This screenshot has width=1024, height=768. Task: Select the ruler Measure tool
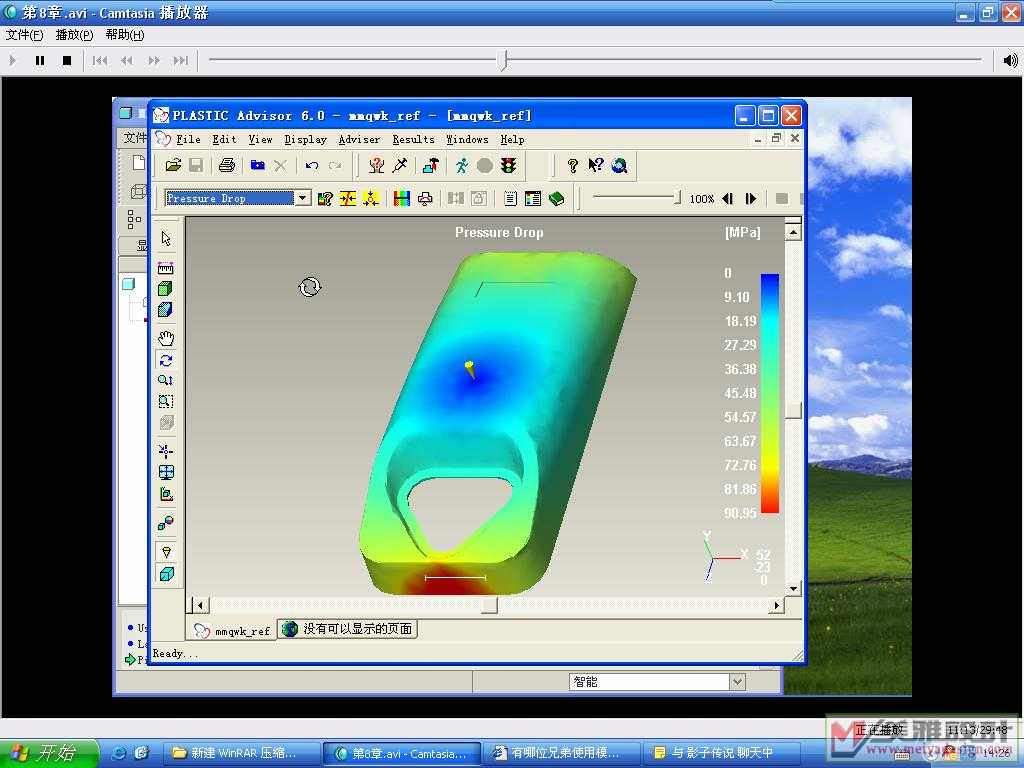[x=166, y=268]
